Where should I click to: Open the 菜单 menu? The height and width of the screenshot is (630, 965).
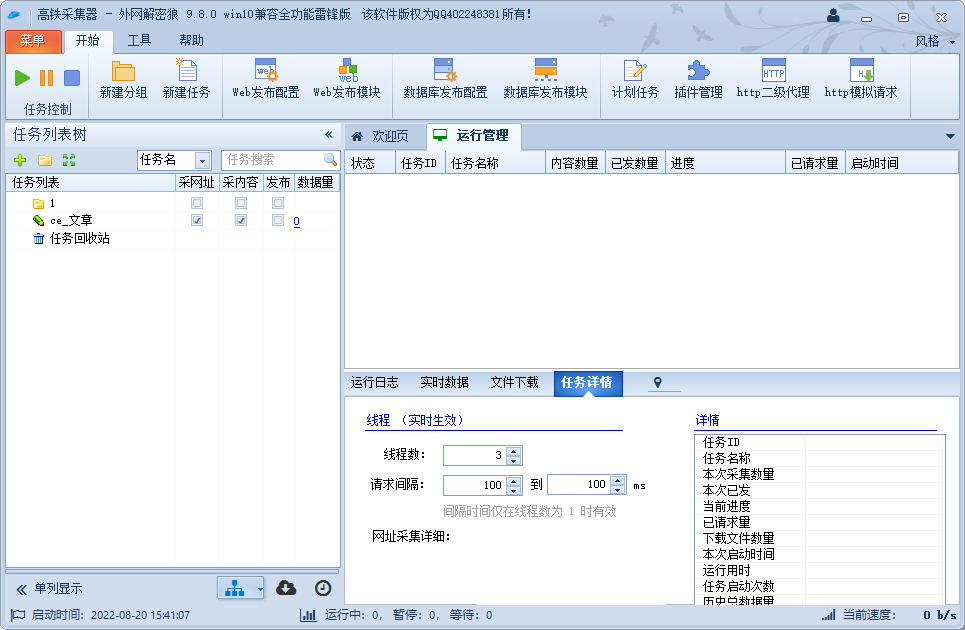pos(33,41)
